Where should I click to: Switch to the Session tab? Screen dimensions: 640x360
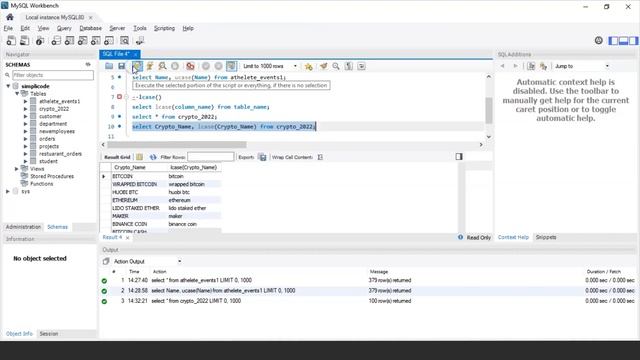(49, 333)
